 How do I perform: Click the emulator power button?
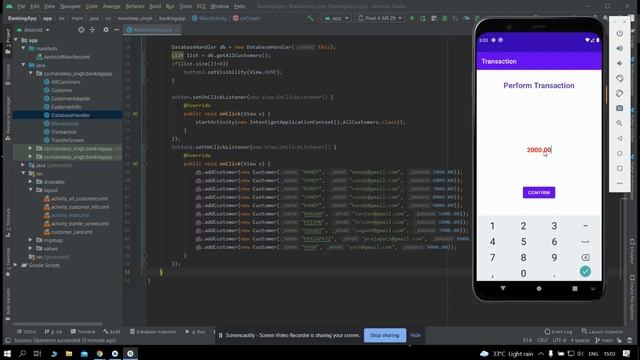[620, 33]
